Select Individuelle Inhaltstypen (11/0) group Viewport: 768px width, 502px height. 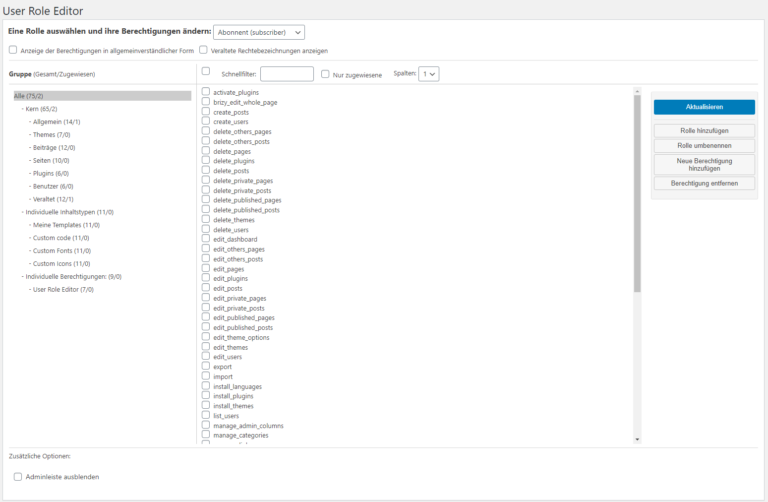coord(69,212)
